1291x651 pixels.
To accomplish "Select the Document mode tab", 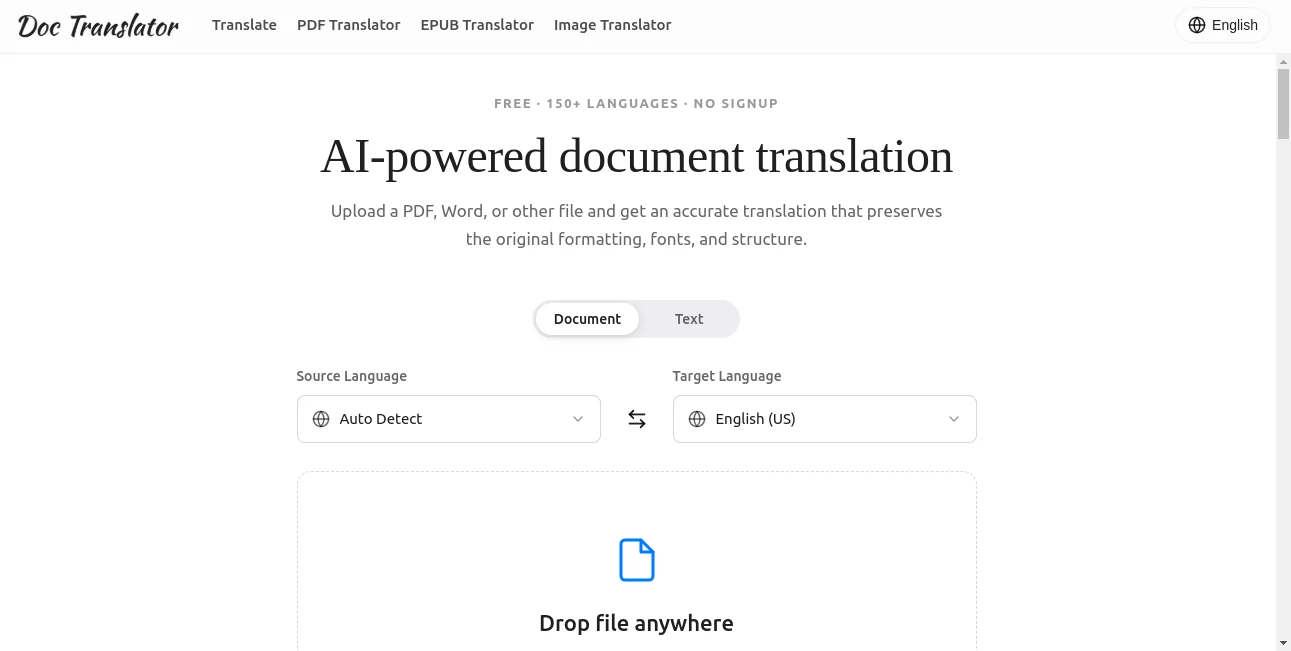I will (587, 319).
